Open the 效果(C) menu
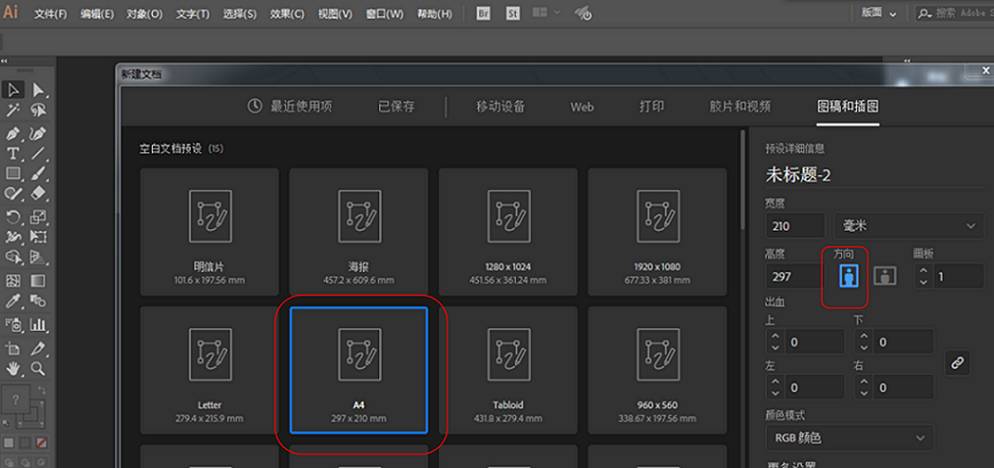The height and width of the screenshot is (468, 994). [x=287, y=13]
